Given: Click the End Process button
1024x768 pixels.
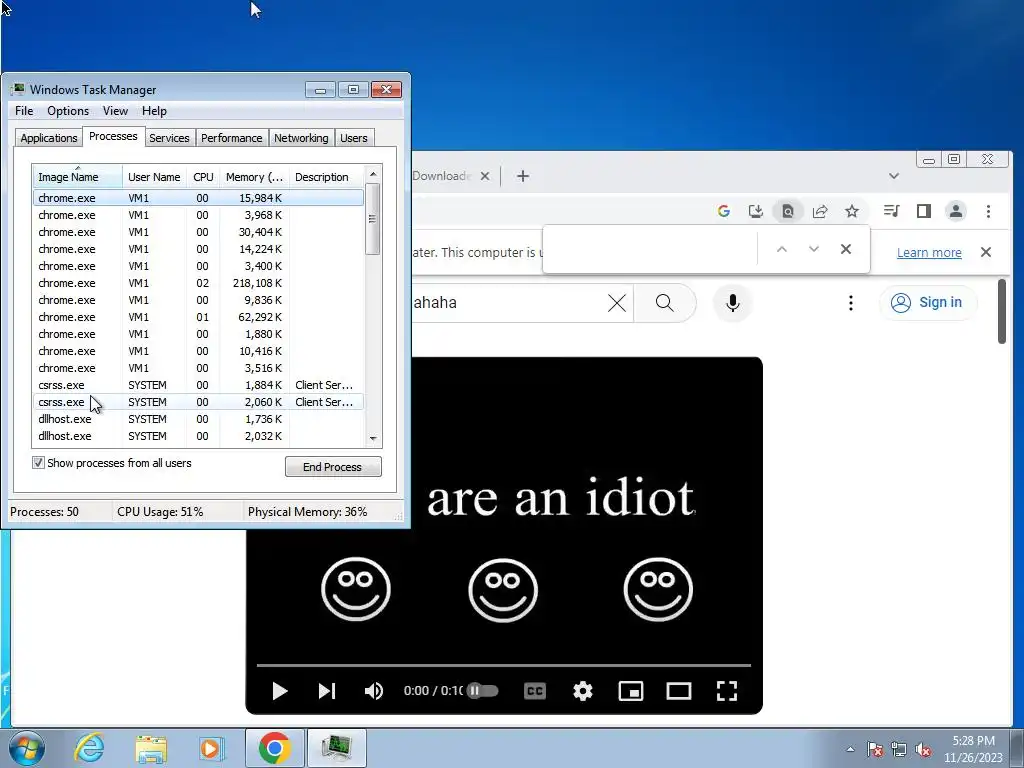Looking at the screenshot, I should [333, 466].
